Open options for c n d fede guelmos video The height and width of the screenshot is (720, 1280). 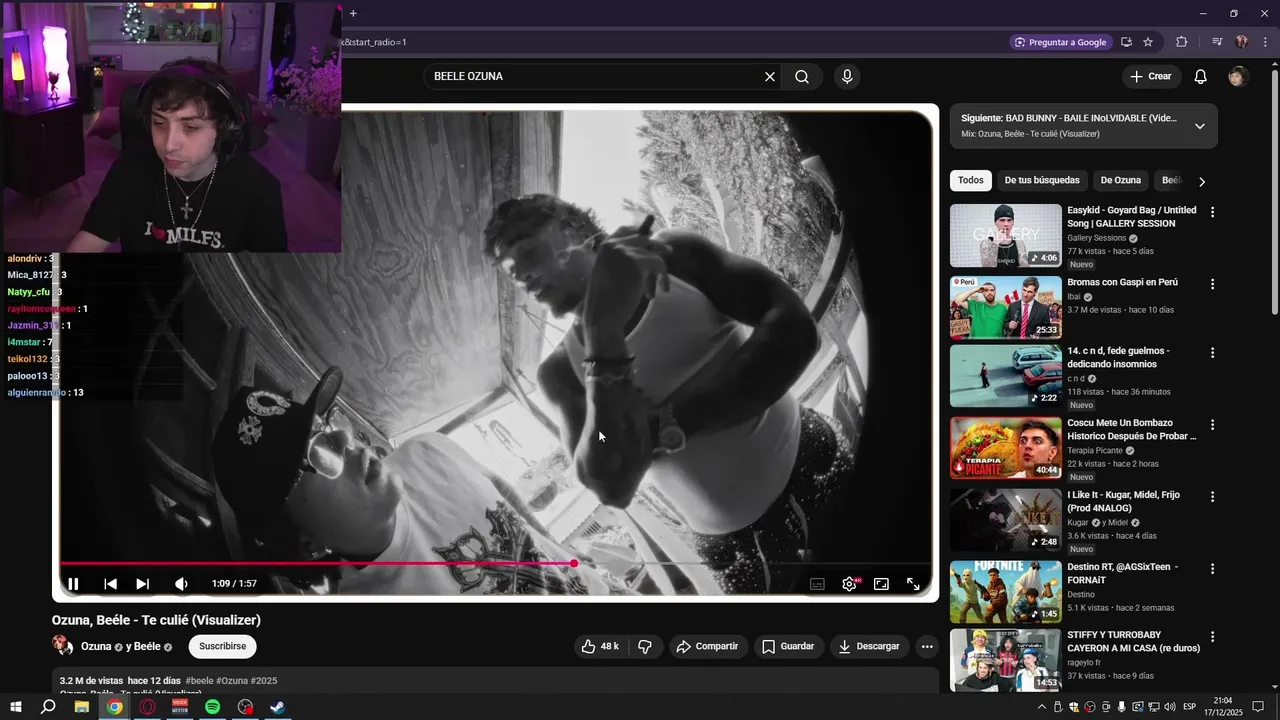tap(1212, 353)
